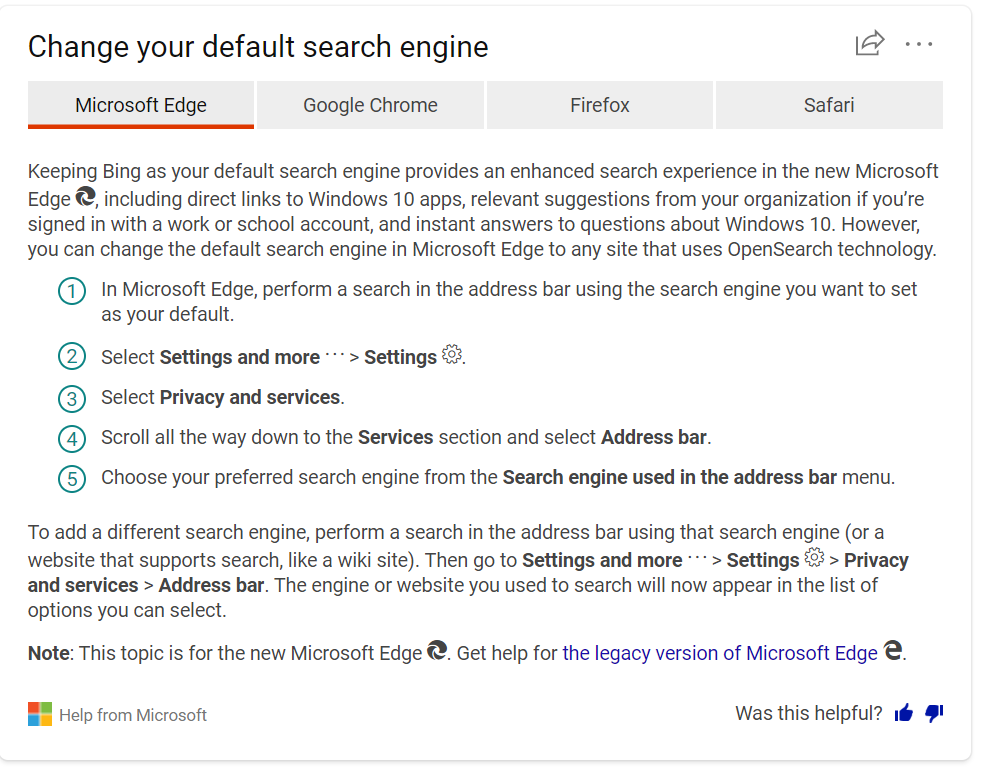Give a thumbs up to rate the article helpful
The width and height of the screenshot is (992, 768).
pyautogui.click(x=903, y=713)
